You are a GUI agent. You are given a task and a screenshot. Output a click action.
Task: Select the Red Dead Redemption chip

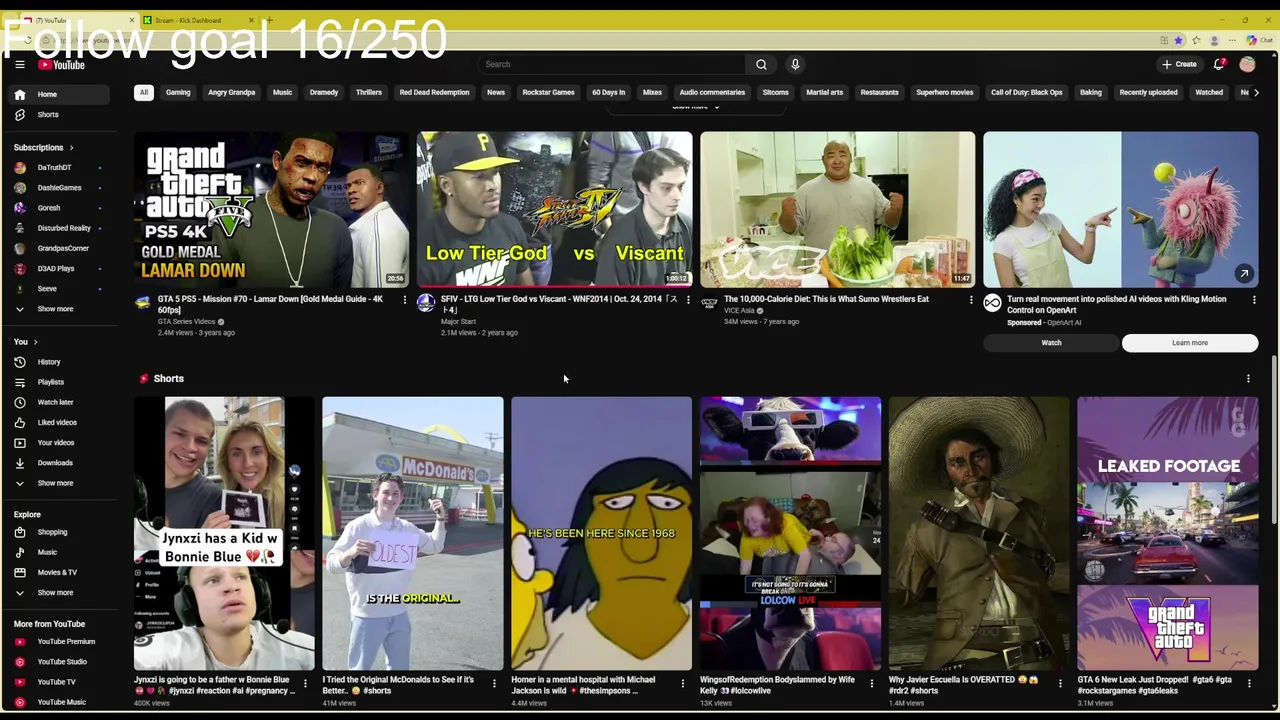434,92
